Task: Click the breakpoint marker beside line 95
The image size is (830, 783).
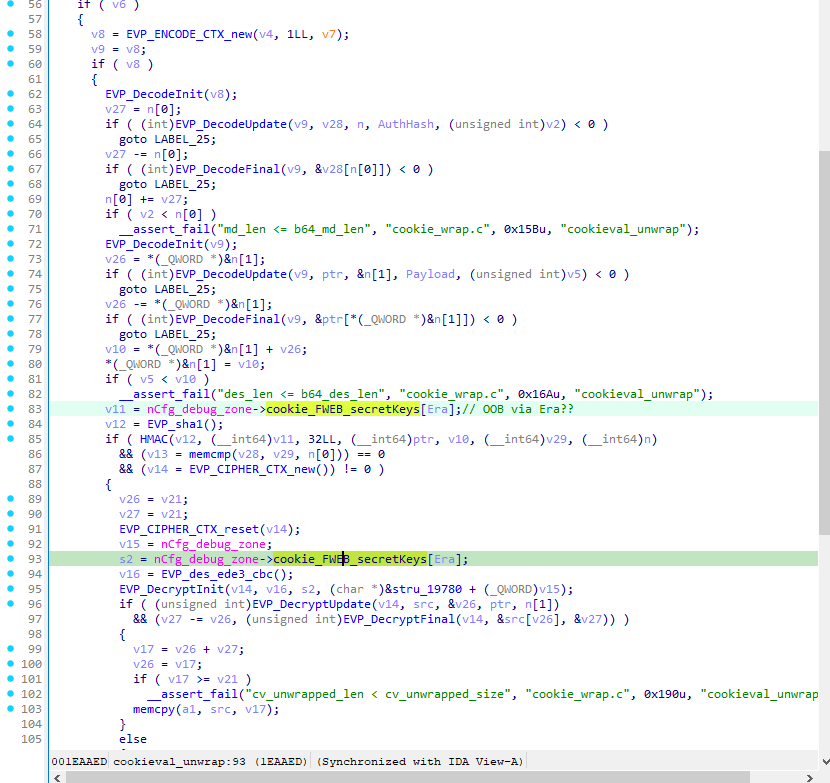Action: click(10, 588)
